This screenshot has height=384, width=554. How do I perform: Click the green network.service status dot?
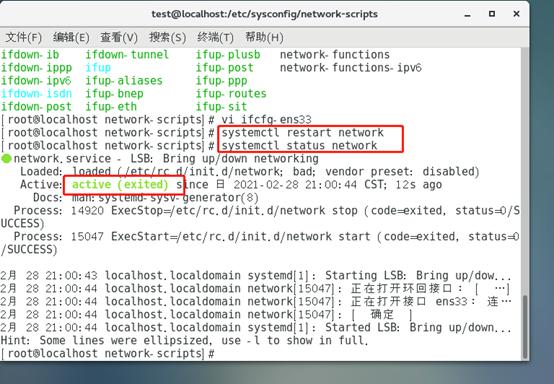[x=6, y=159]
